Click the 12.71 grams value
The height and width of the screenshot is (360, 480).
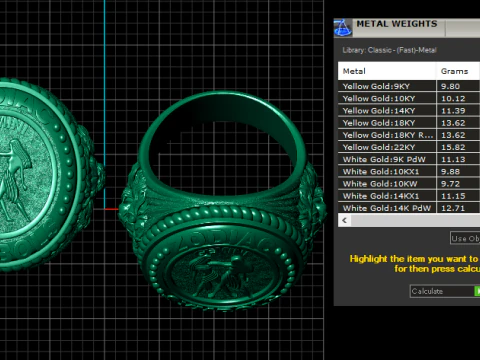pyautogui.click(x=453, y=208)
